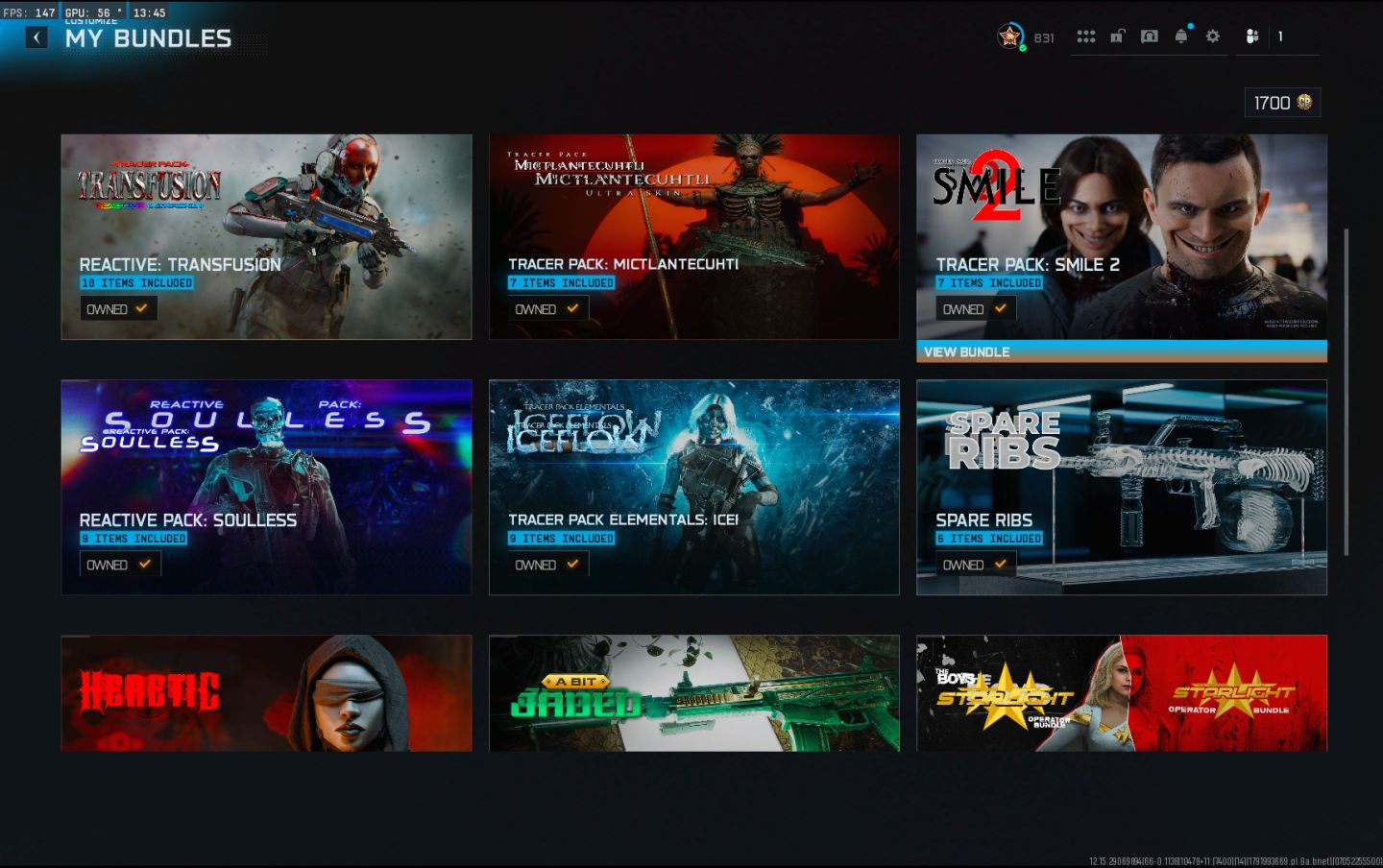Click "6 ITEMS INCLUDED" on Spare Ribs card
Image resolution: width=1383 pixels, height=868 pixels.
(989, 539)
